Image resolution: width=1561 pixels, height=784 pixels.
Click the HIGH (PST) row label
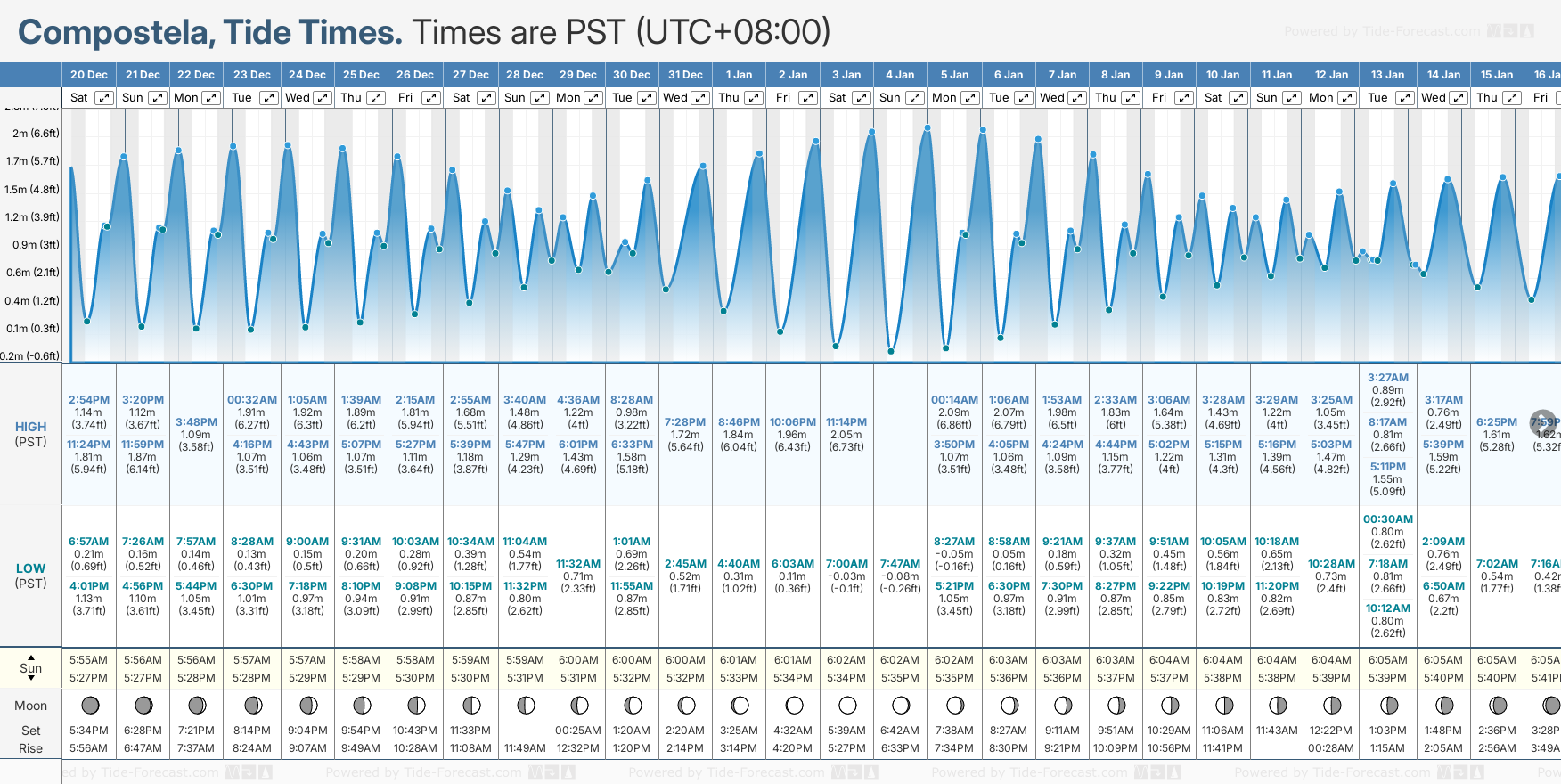(x=30, y=434)
